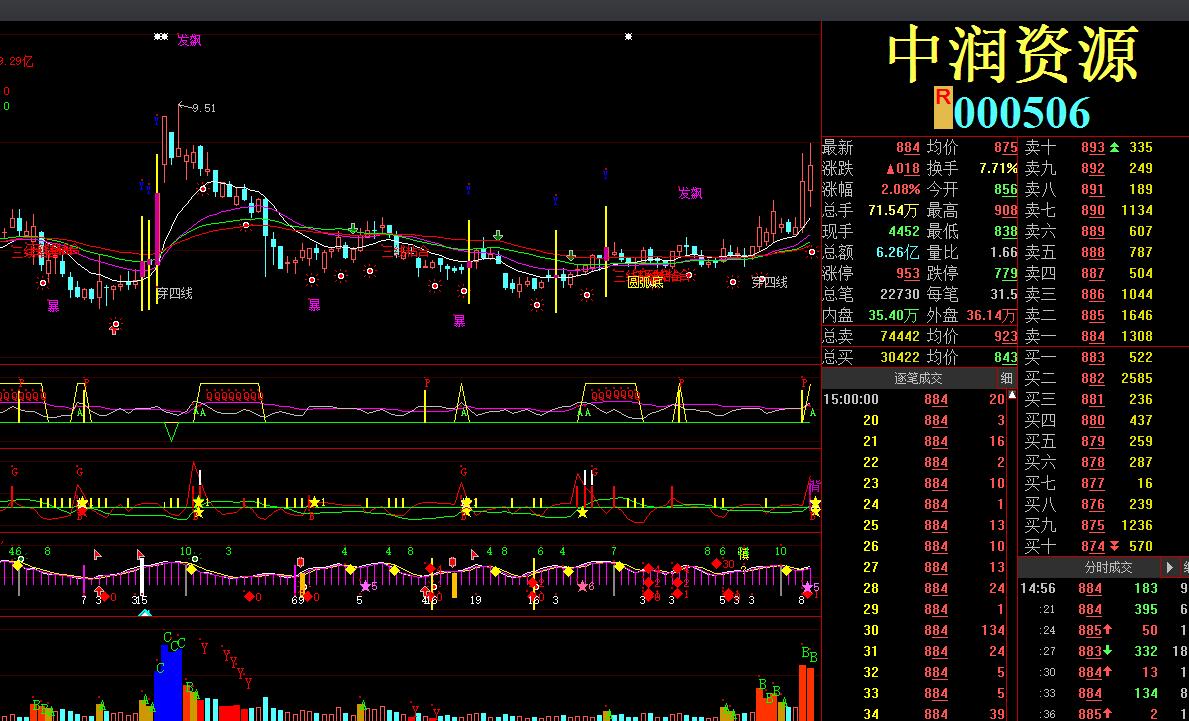This screenshot has width=1189, height=721.
Task: Click the 9.51 peak price label on the chart
Action: (203, 108)
